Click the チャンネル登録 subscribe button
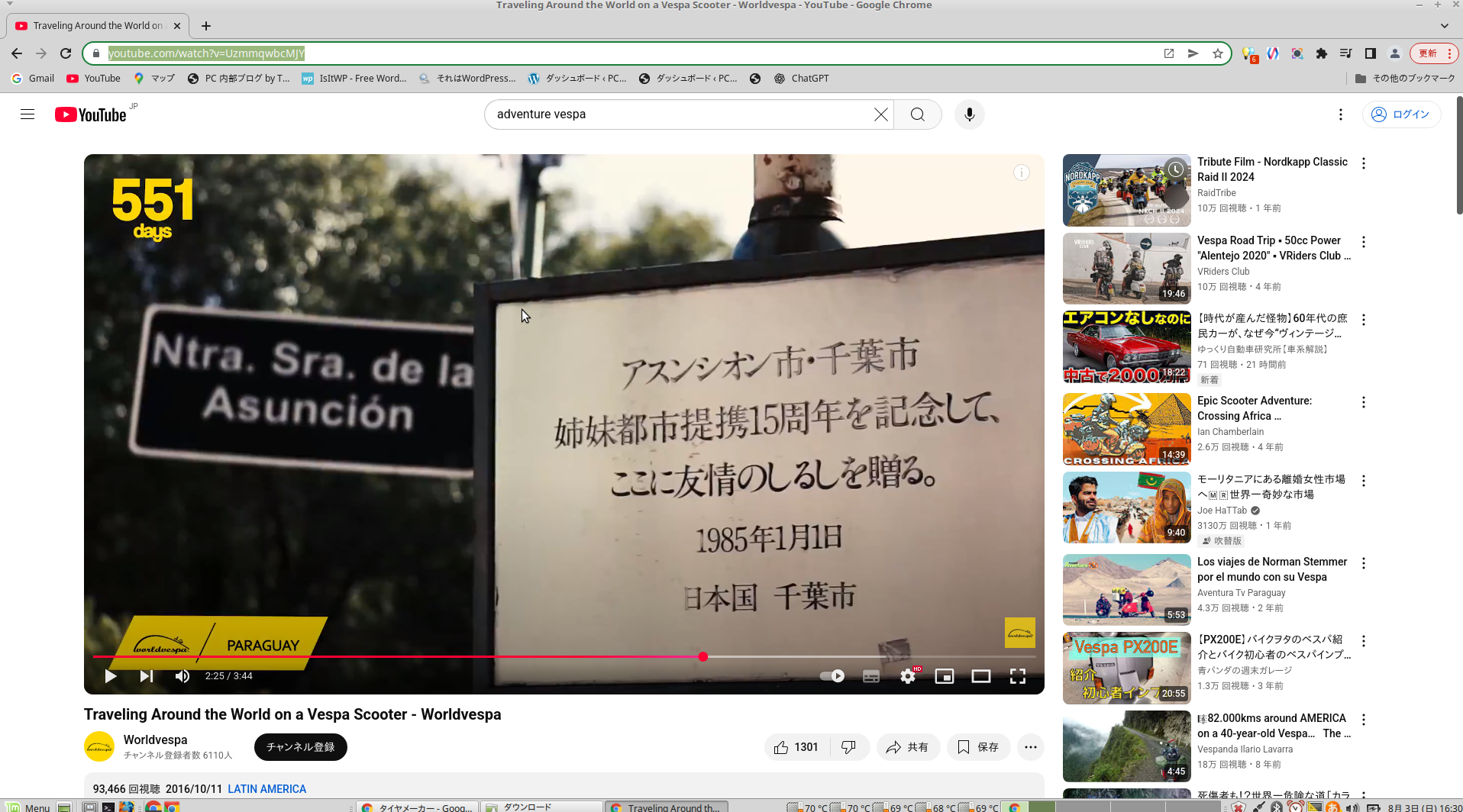The image size is (1463, 812). 300,747
